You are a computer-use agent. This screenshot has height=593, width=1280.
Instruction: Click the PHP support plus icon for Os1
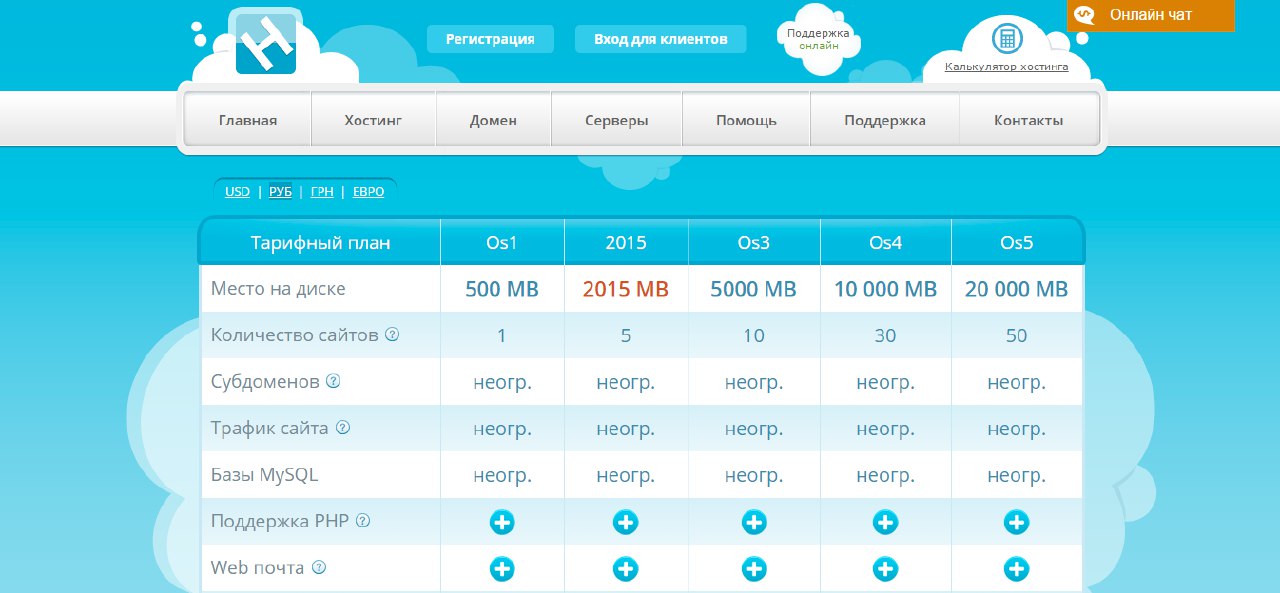tap(502, 522)
